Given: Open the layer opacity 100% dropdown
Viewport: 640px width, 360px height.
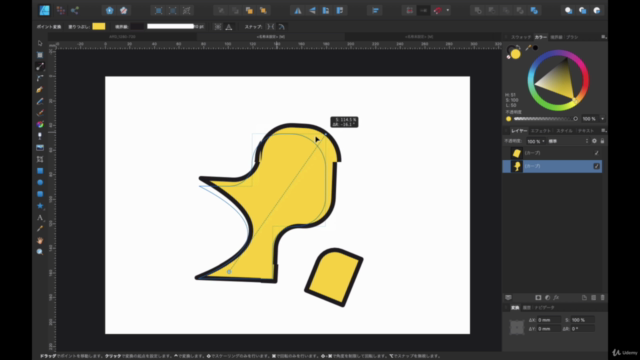Looking at the screenshot, I should 536,141.
